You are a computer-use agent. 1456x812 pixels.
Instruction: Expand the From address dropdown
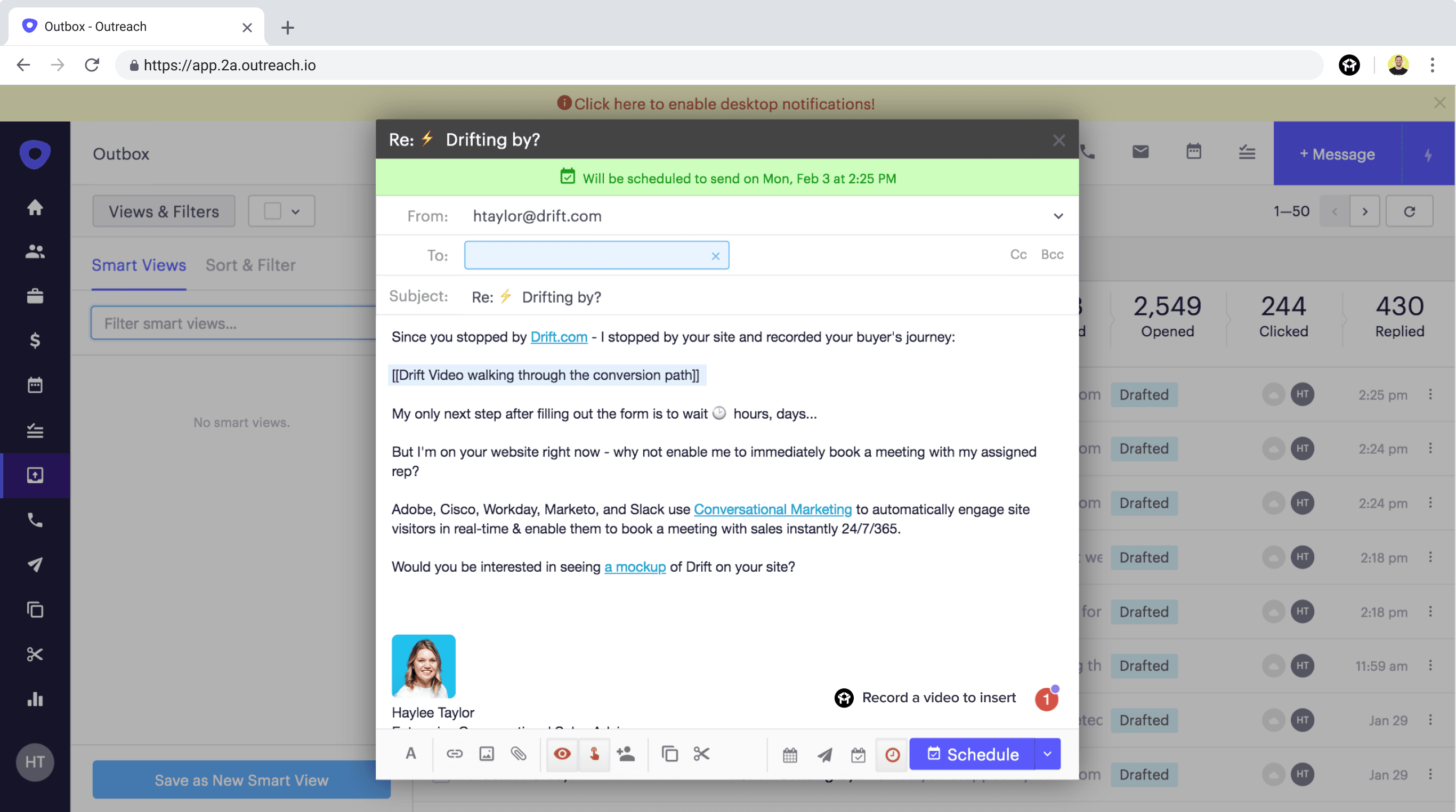(1058, 216)
